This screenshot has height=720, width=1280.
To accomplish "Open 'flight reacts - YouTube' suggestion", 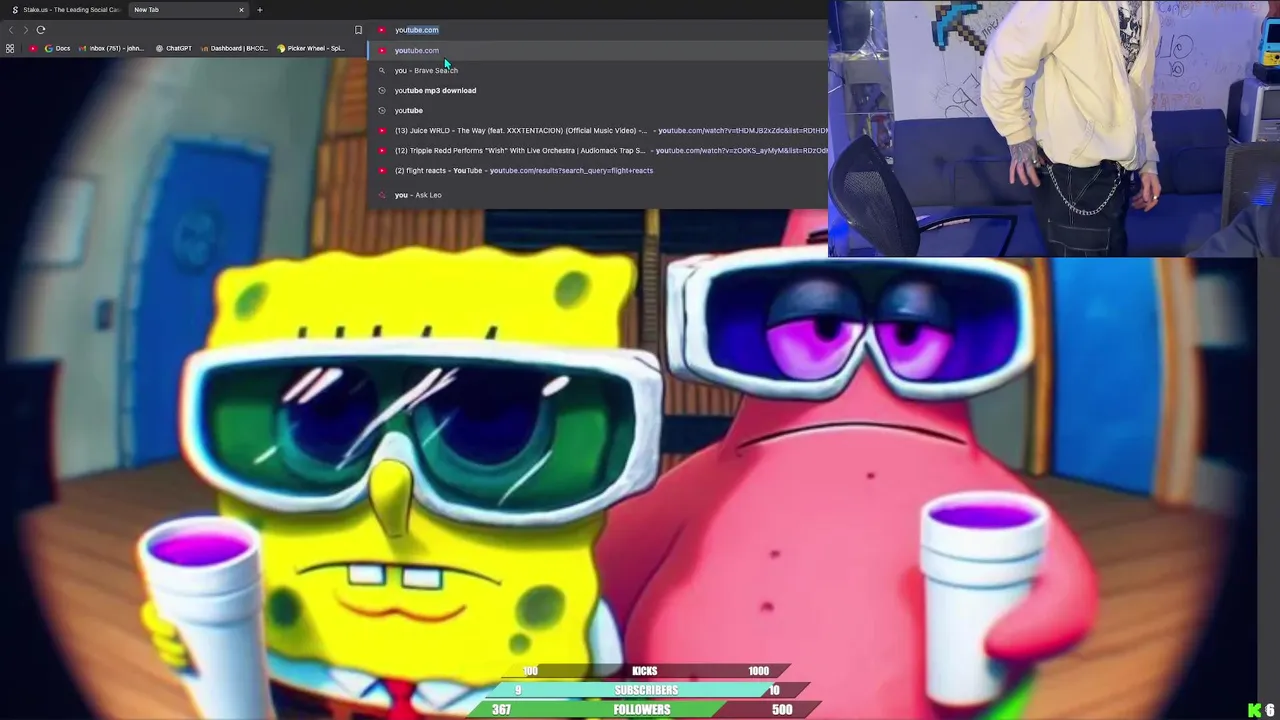I will [x=598, y=170].
